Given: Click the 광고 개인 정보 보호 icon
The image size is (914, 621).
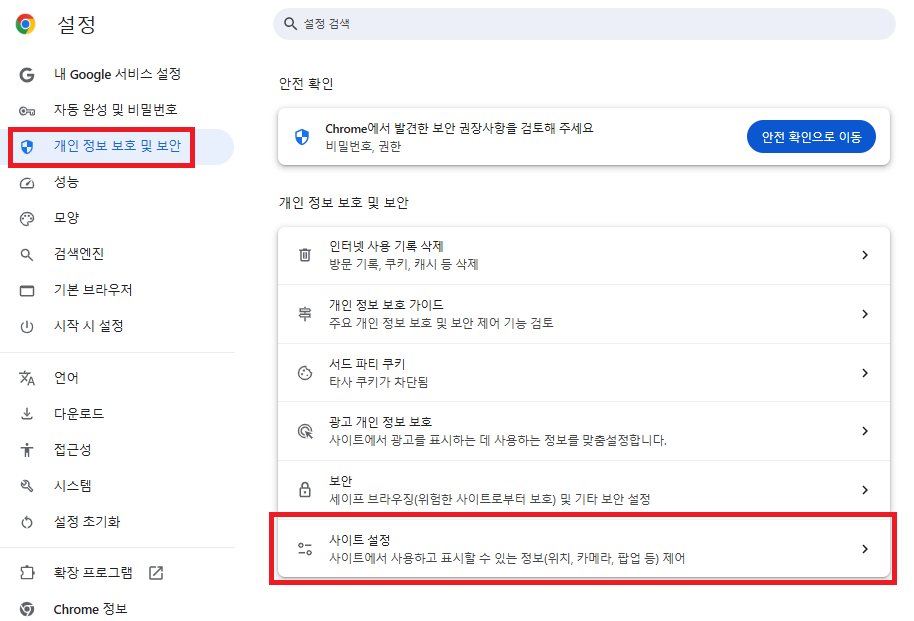Looking at the screenshot, I should [305, 431].
